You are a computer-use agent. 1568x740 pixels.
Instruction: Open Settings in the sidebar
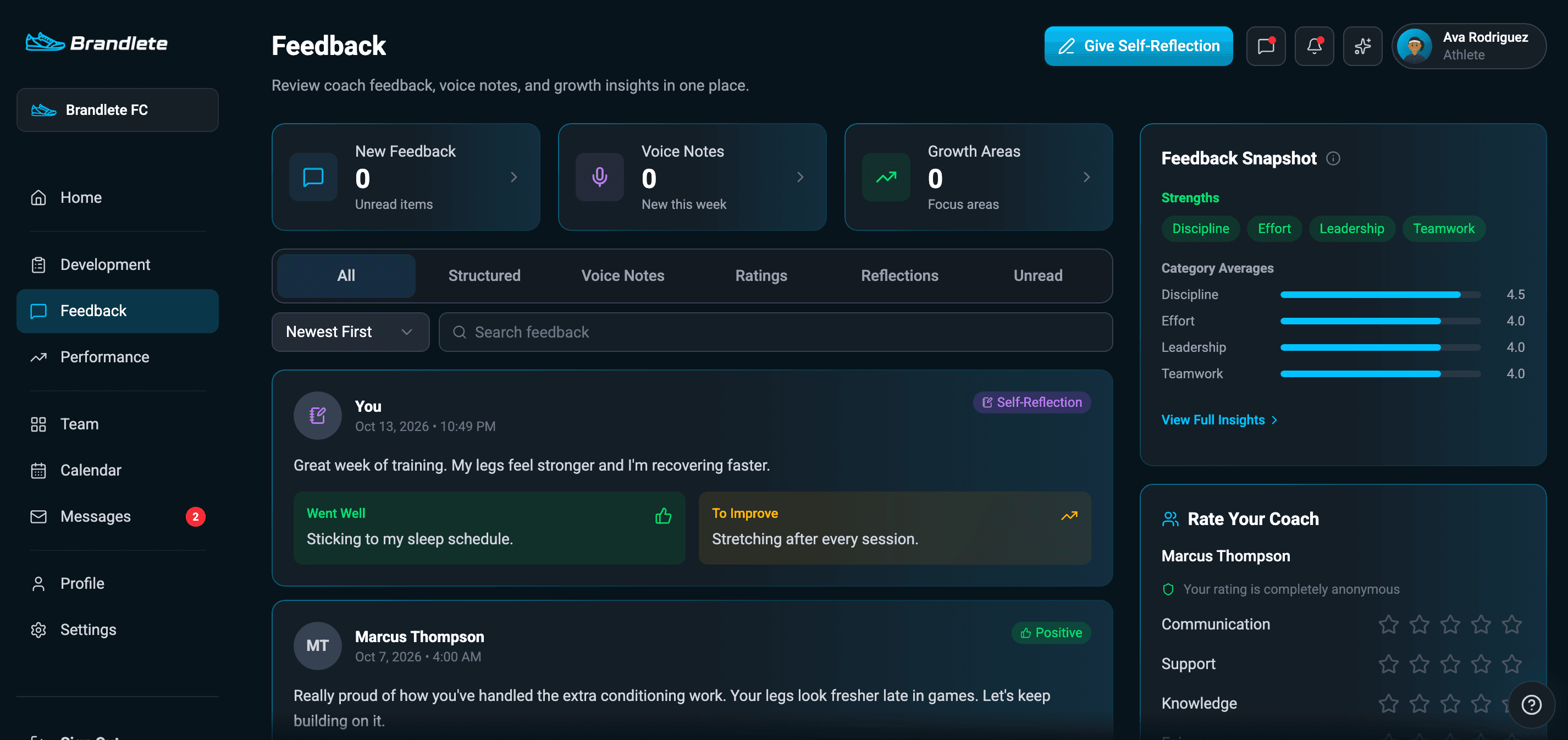coord(118,630)
